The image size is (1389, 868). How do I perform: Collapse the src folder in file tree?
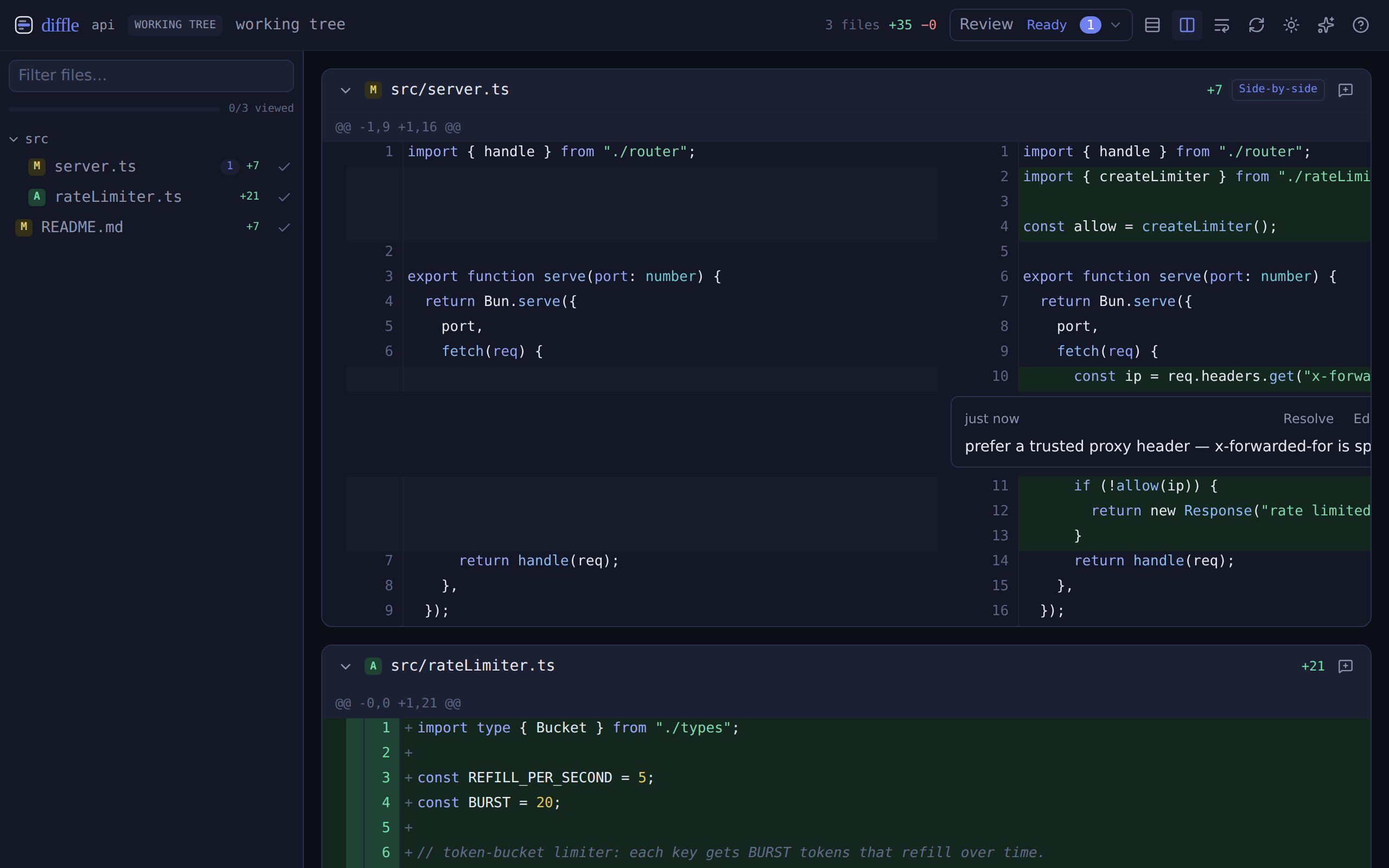click(x=14, y=139)
